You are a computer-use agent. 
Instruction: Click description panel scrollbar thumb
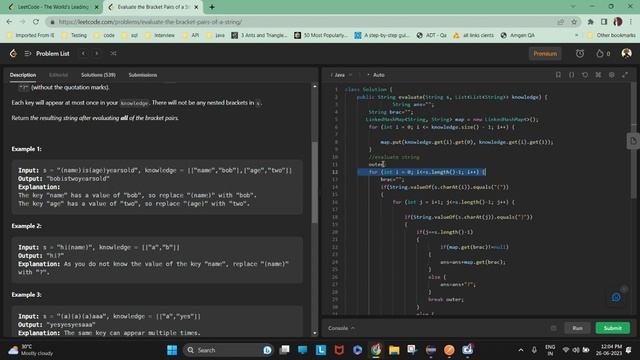315,182
